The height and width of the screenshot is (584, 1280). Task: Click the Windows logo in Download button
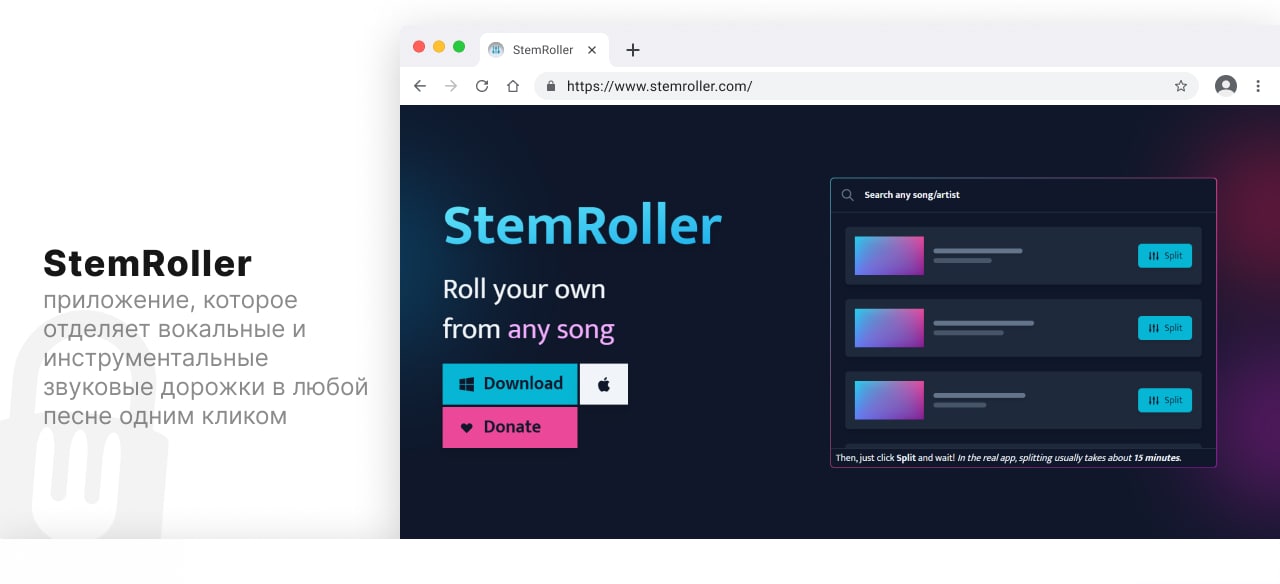pos(466,384)
